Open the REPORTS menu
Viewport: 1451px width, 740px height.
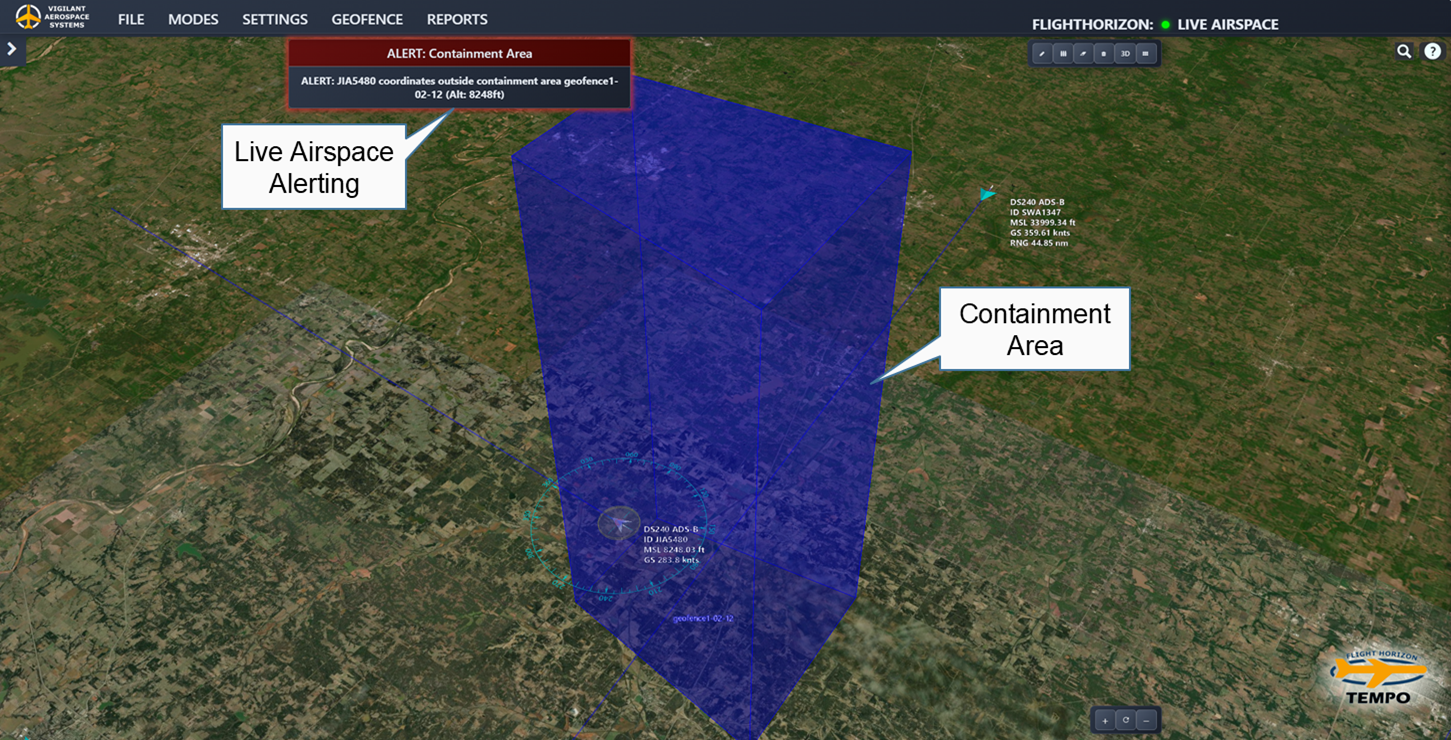[457, 20]
